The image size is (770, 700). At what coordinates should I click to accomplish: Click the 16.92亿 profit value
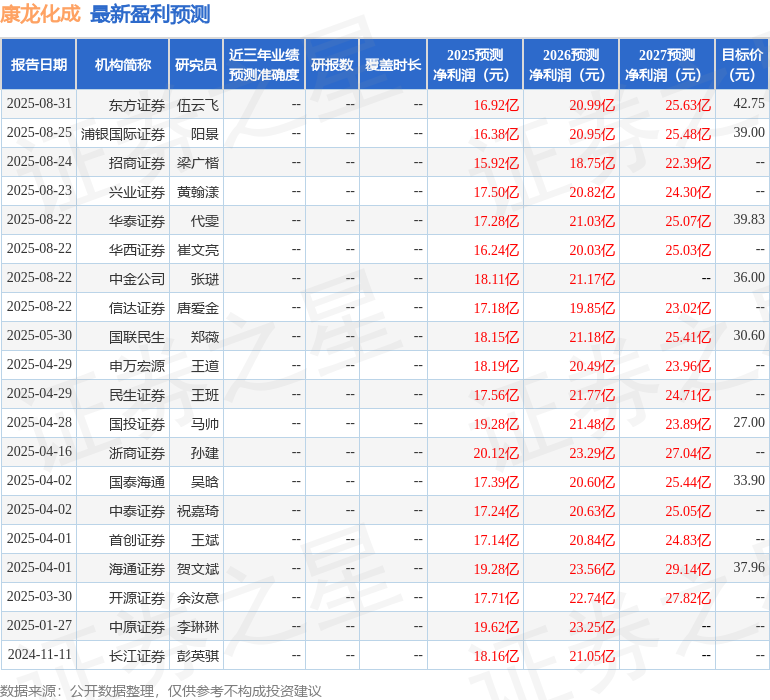click(x=496, y=105)
